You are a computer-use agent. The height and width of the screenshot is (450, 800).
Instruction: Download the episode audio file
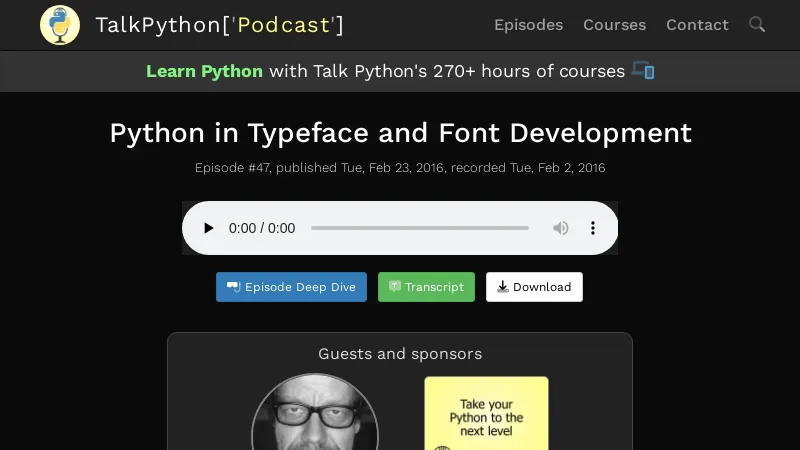pyautogui.click(x=534, y=287)
